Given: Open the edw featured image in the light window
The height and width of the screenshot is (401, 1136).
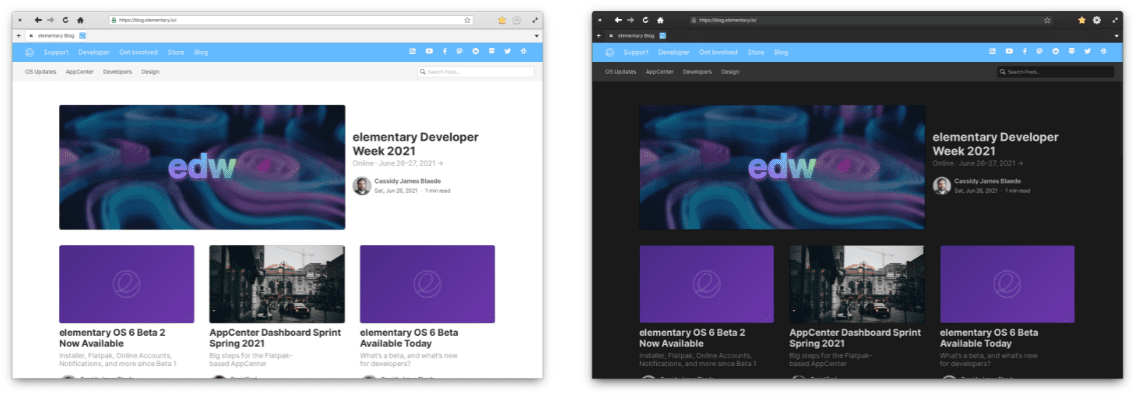Looking at the screenshot, I should pos(202,167).
